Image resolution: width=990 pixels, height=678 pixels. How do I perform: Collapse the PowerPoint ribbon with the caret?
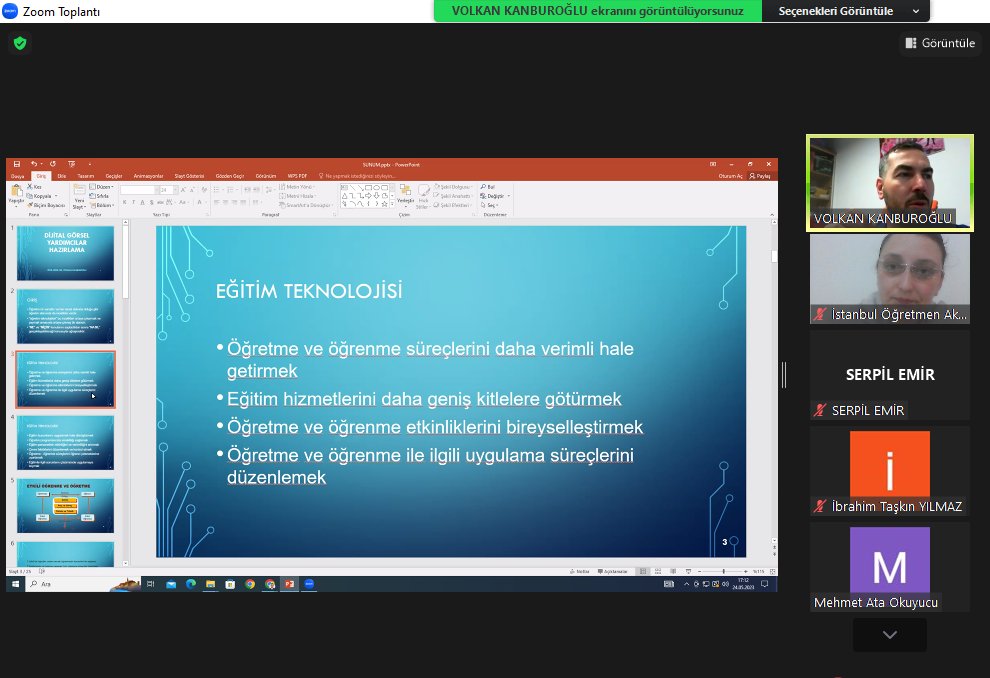click(x=772, y=215)
